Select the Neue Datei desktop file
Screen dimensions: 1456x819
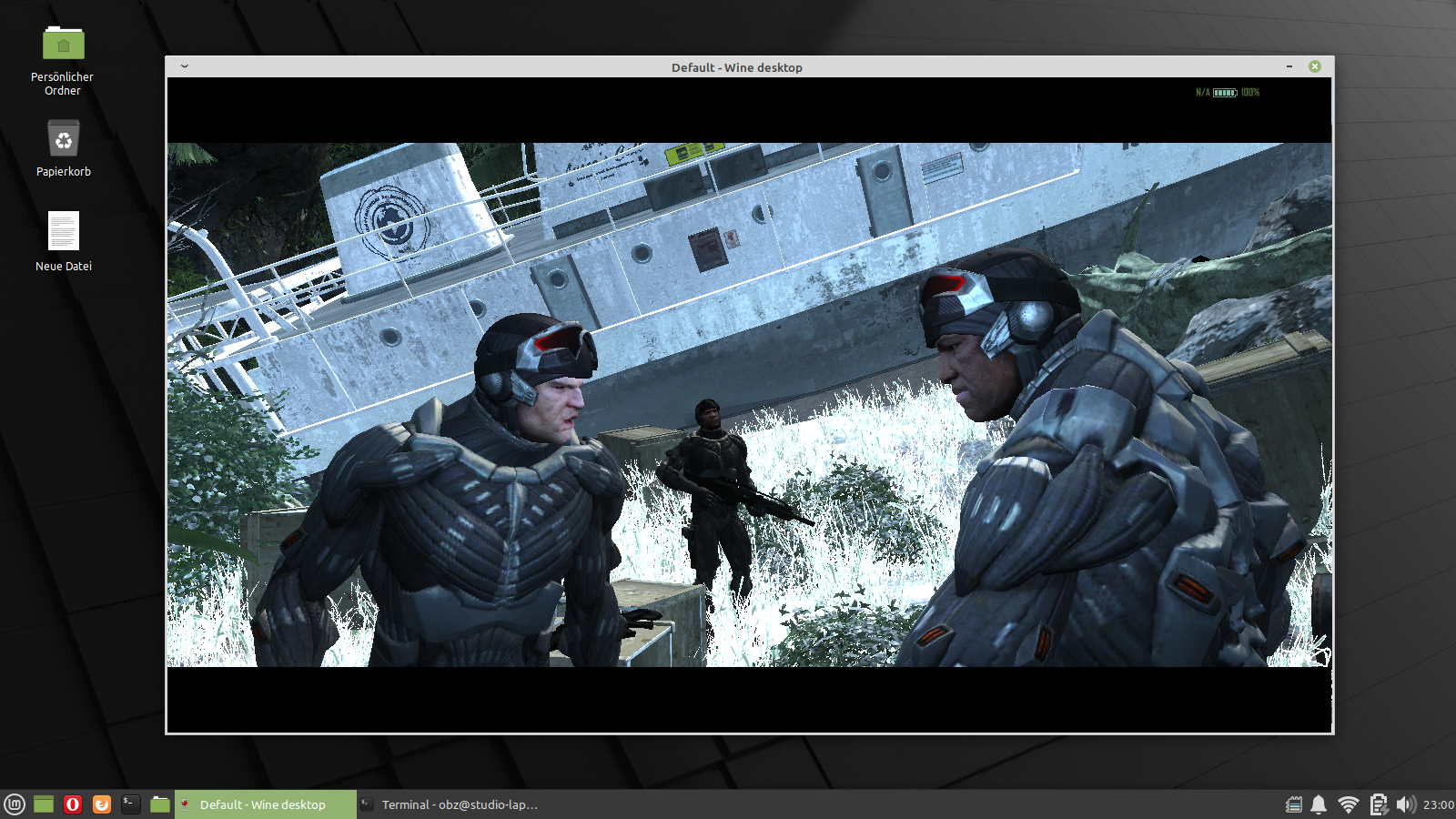(64, 241)
